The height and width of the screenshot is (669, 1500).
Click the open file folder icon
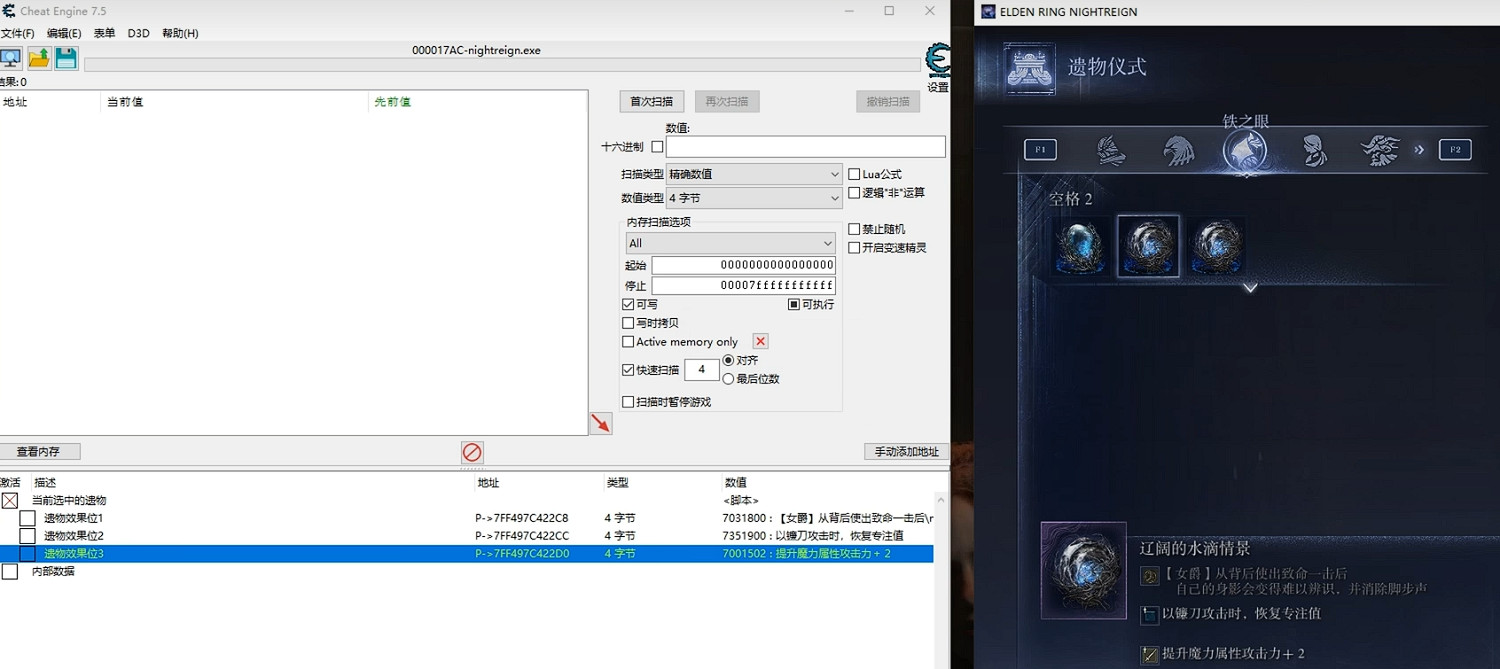[39, 58]
